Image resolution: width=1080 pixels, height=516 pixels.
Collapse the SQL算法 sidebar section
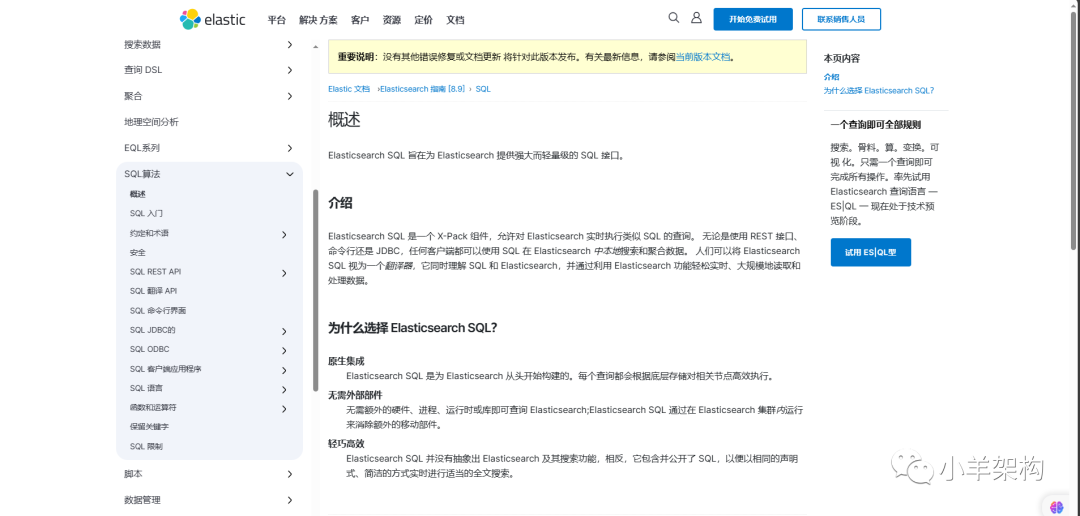(x=289, y=174)
